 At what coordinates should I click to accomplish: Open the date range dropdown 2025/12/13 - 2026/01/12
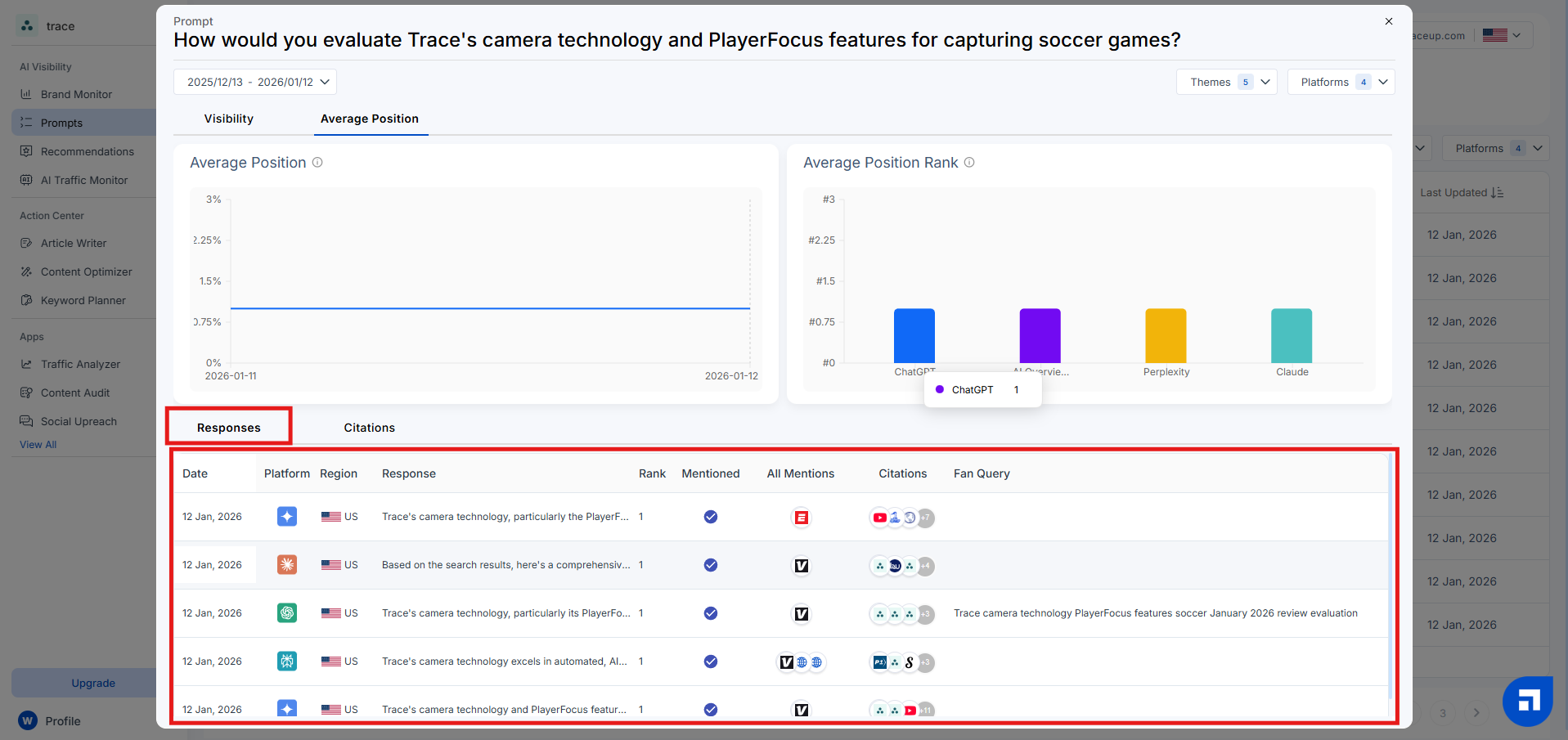coord(255,82)
